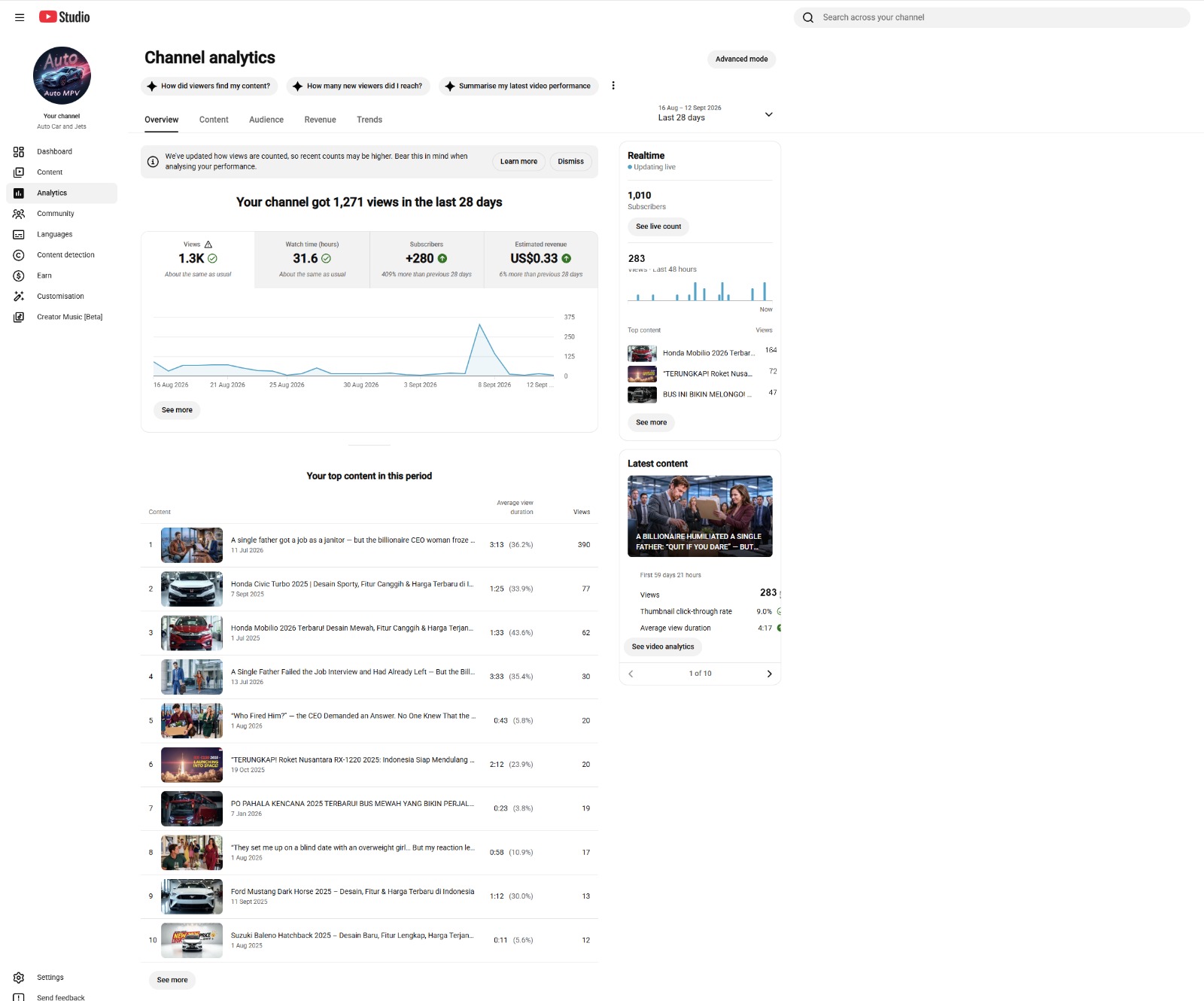Open Honda Civic Turbo 2025 video row
This screenshot has width=1204, height=1001.
click(369, 589)
